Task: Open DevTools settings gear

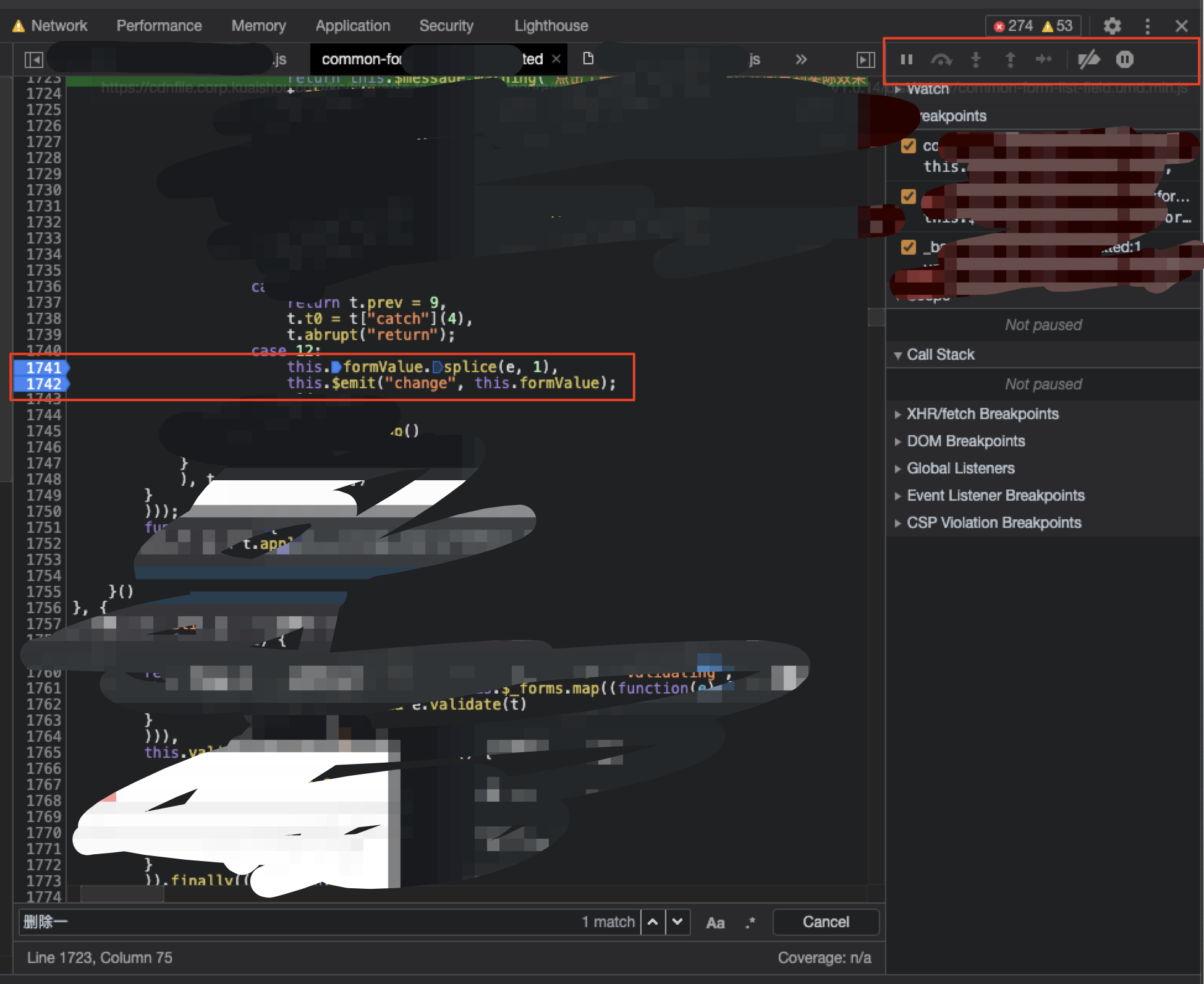Action: [x=1112, y=26]
